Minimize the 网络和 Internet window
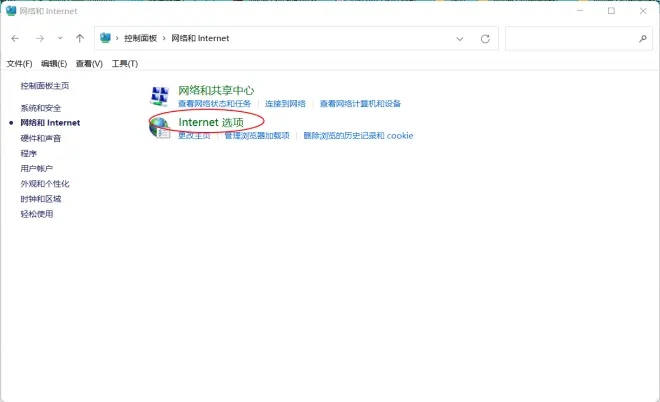The height and width of the screenshot is (402, 660). [x=580, y=11]
